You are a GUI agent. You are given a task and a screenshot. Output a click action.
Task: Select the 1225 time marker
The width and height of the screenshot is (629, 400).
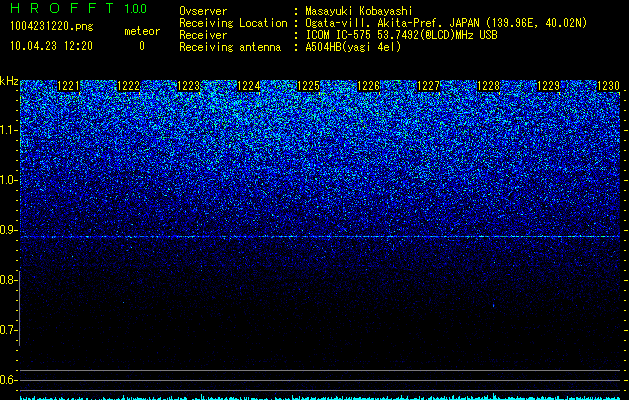pos(308,86)
